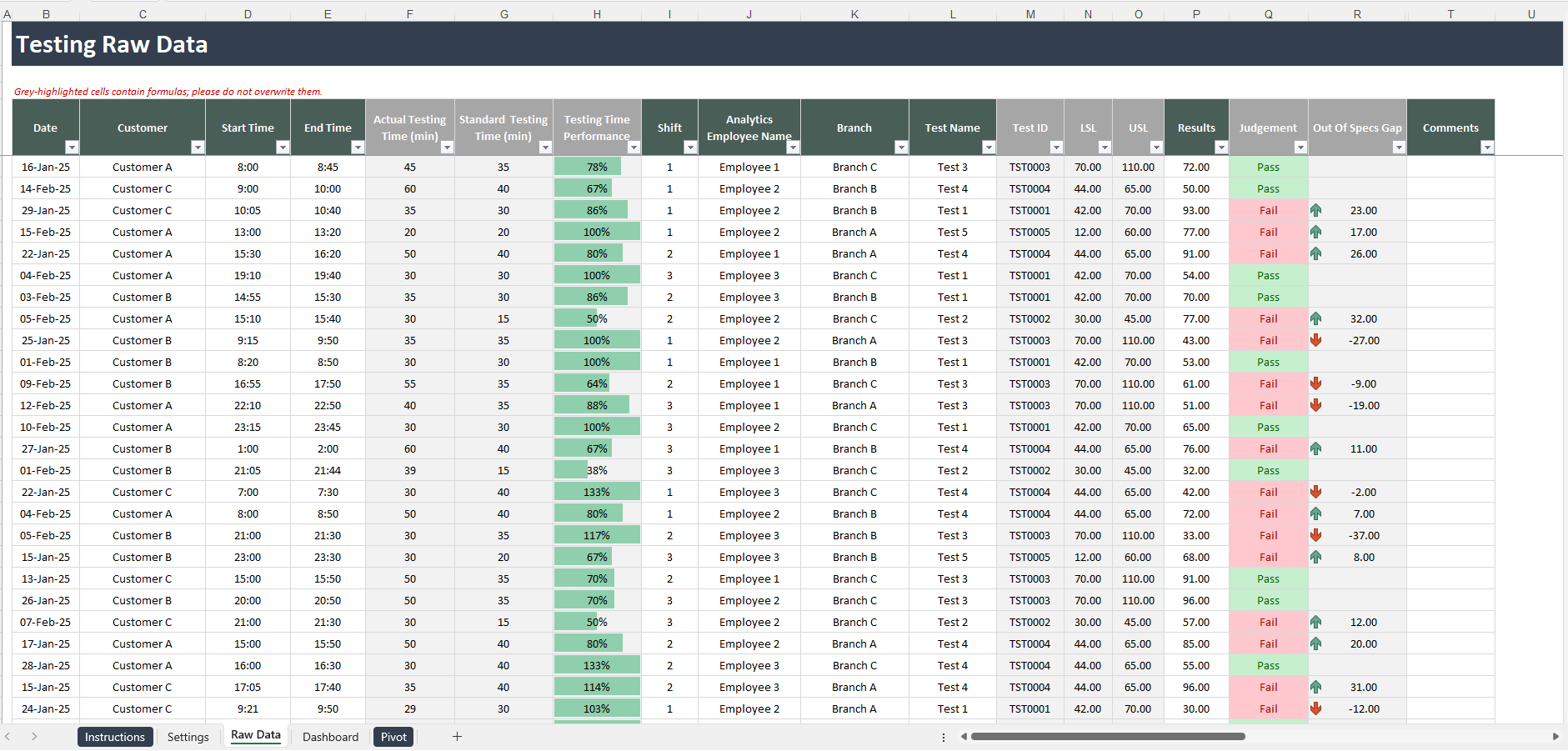Open the Judgement column filter dropdown
This screenshot has width=1568, height=751.
point(1300,147)
